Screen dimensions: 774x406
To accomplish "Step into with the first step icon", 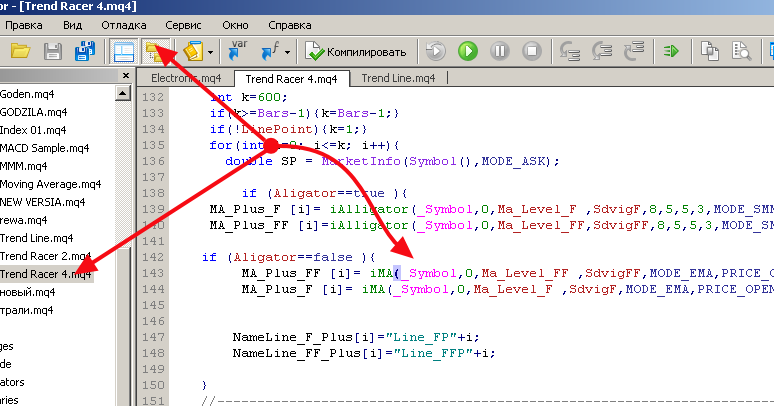I will 570,51.
